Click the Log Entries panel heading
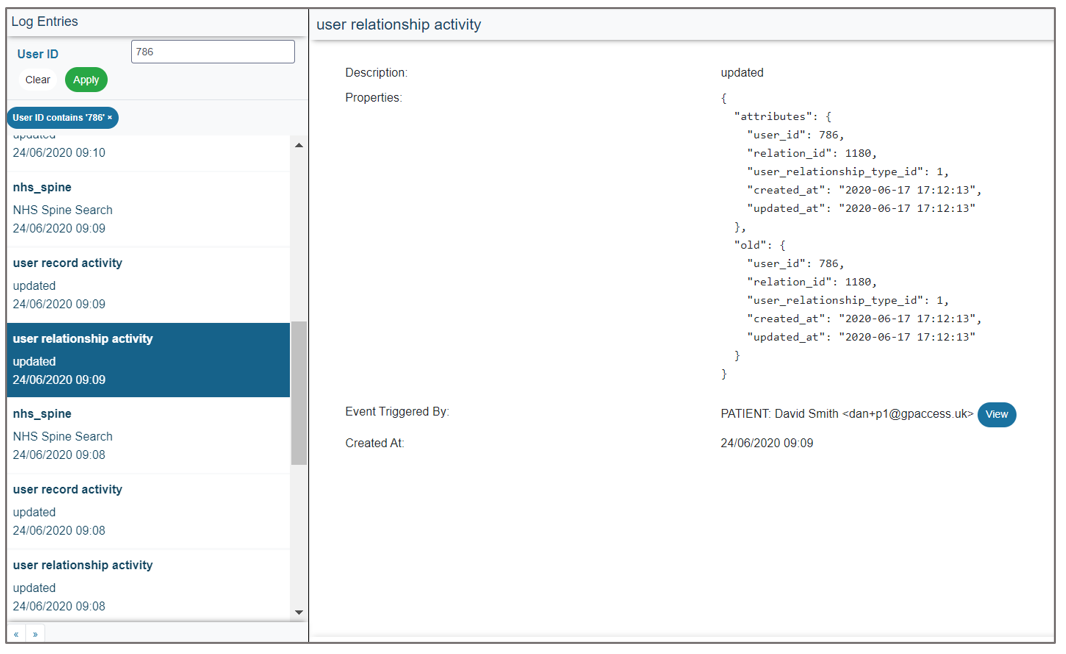This screenshot has width=1066, height=654. pos(44,21)
